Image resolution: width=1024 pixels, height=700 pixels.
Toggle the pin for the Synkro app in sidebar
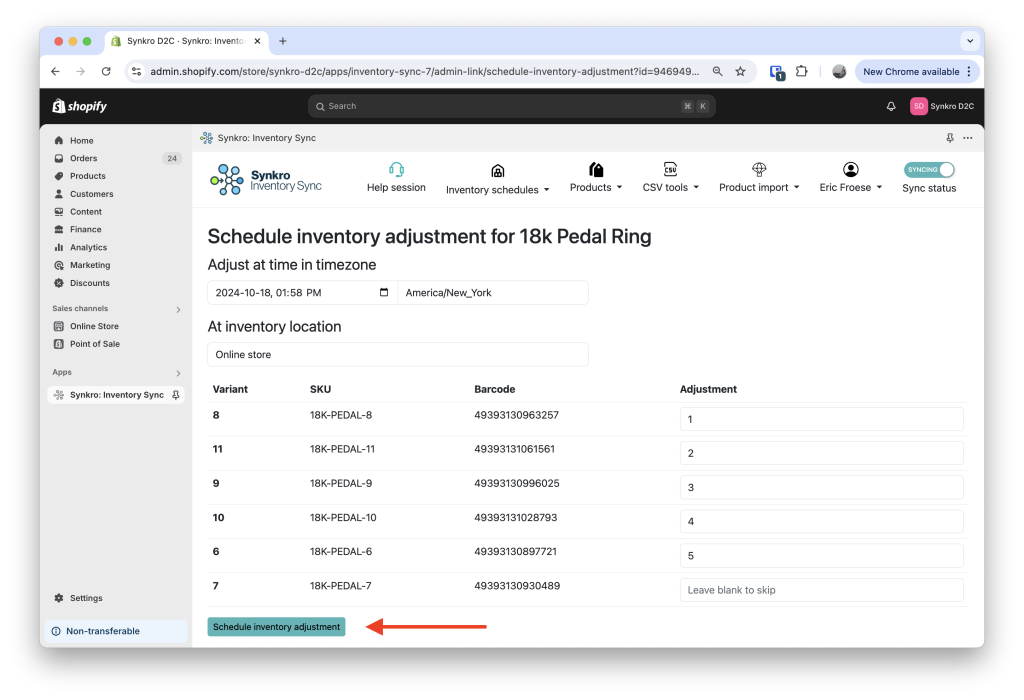tap(177, 395)
